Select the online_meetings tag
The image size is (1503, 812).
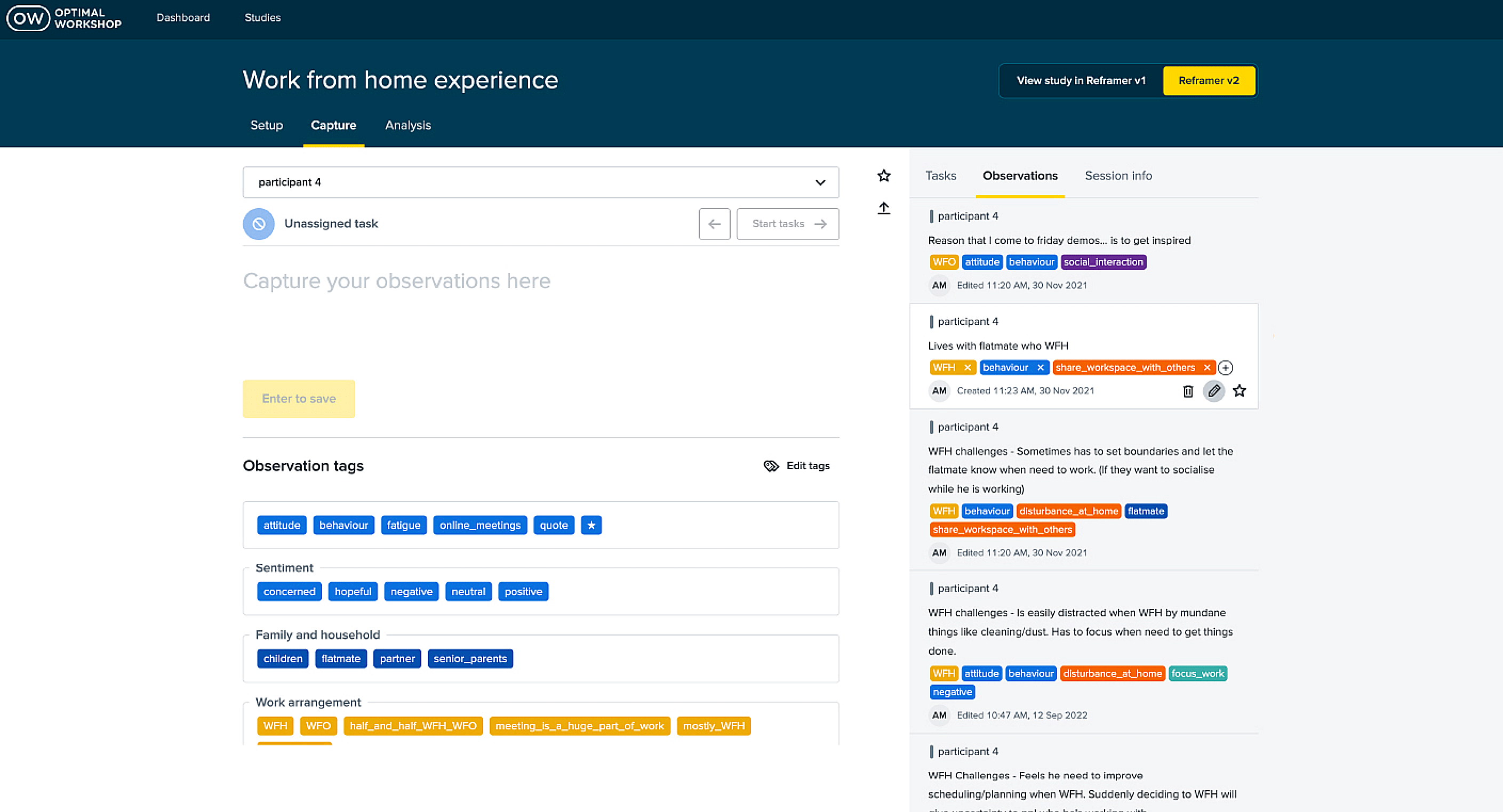(x=480, y=526)
